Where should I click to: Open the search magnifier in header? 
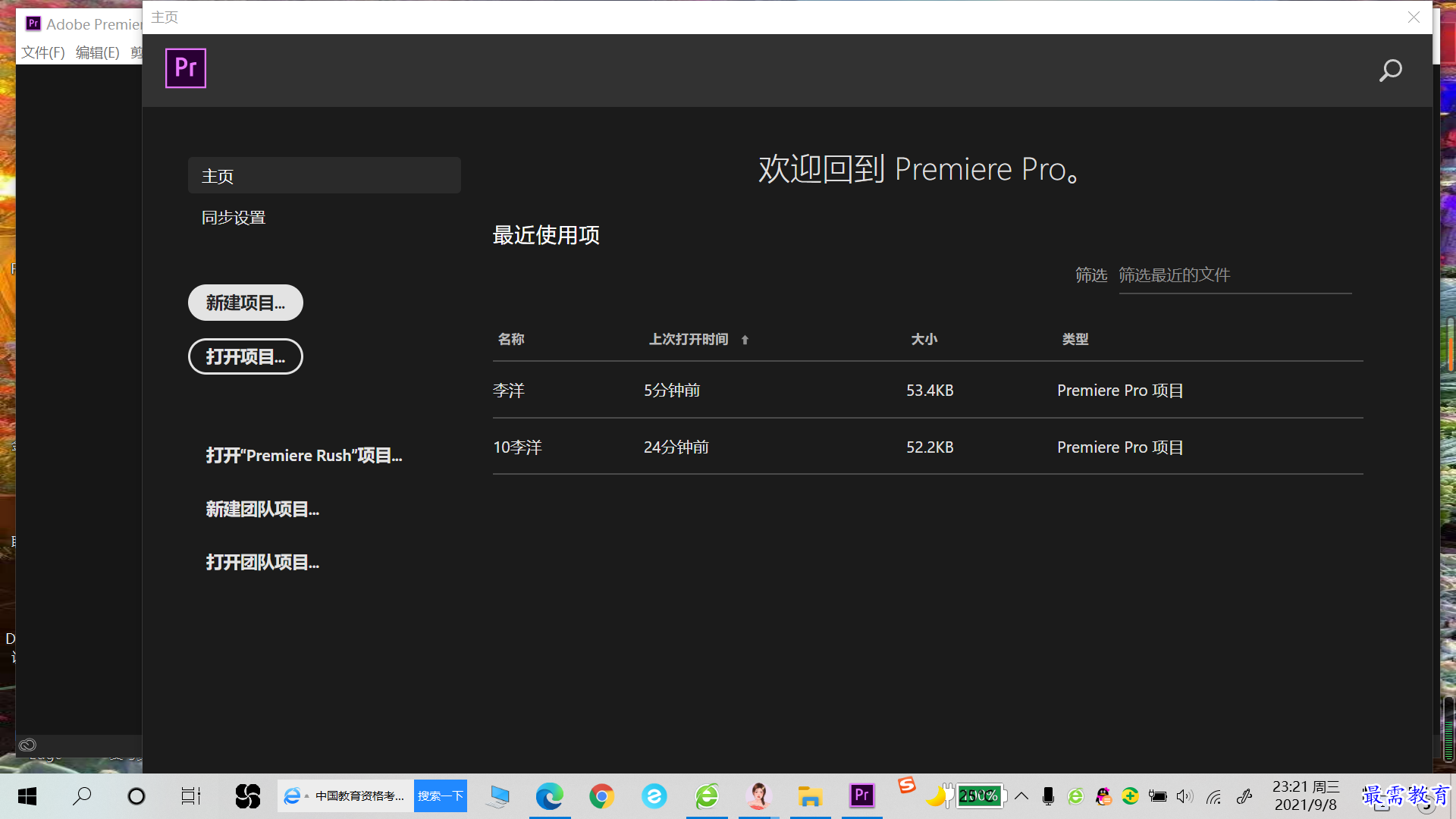[x=1390, y=71]
